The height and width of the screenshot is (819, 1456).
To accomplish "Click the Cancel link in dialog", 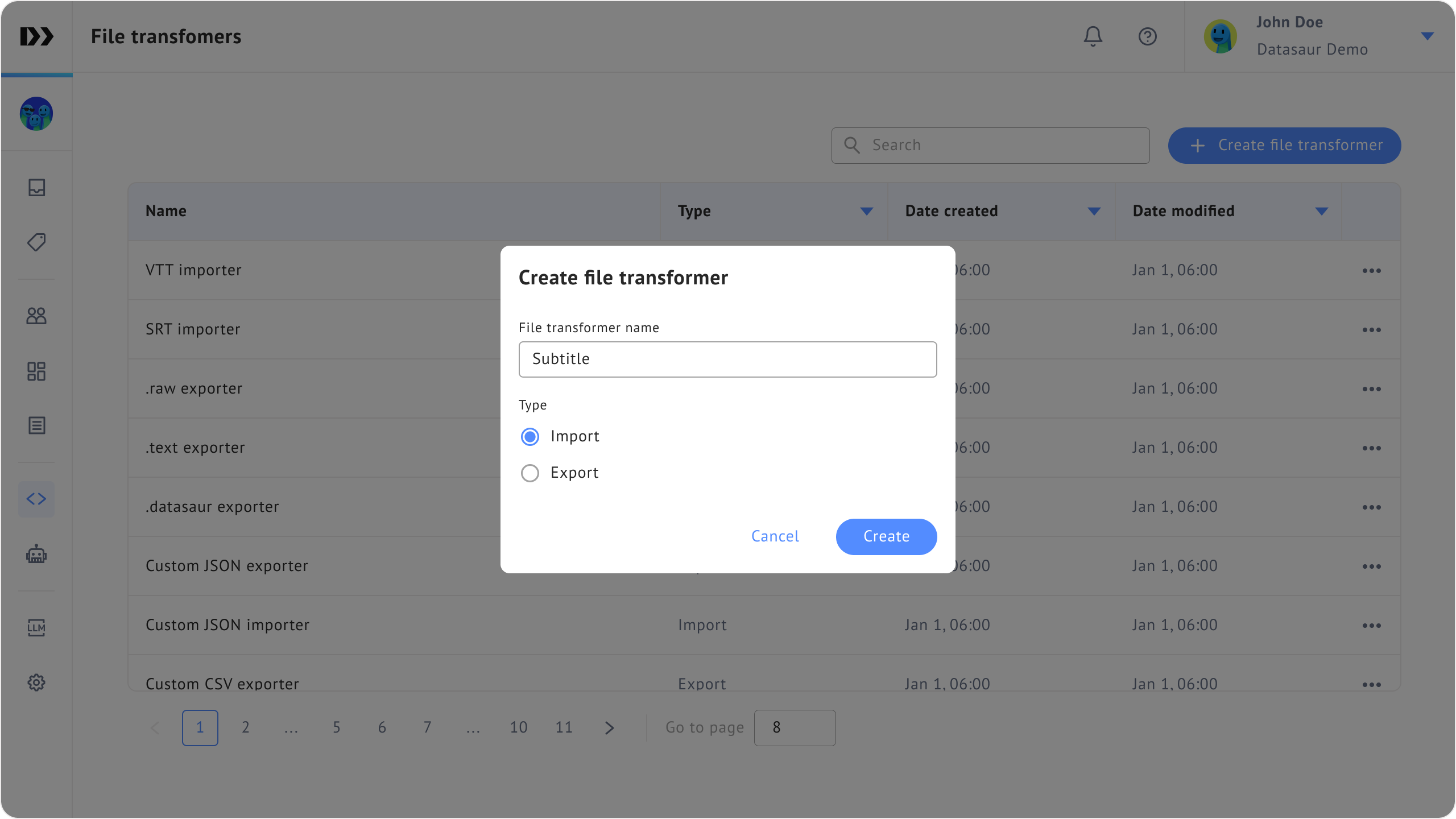I will pyautogui.click(x=775, y=536).
